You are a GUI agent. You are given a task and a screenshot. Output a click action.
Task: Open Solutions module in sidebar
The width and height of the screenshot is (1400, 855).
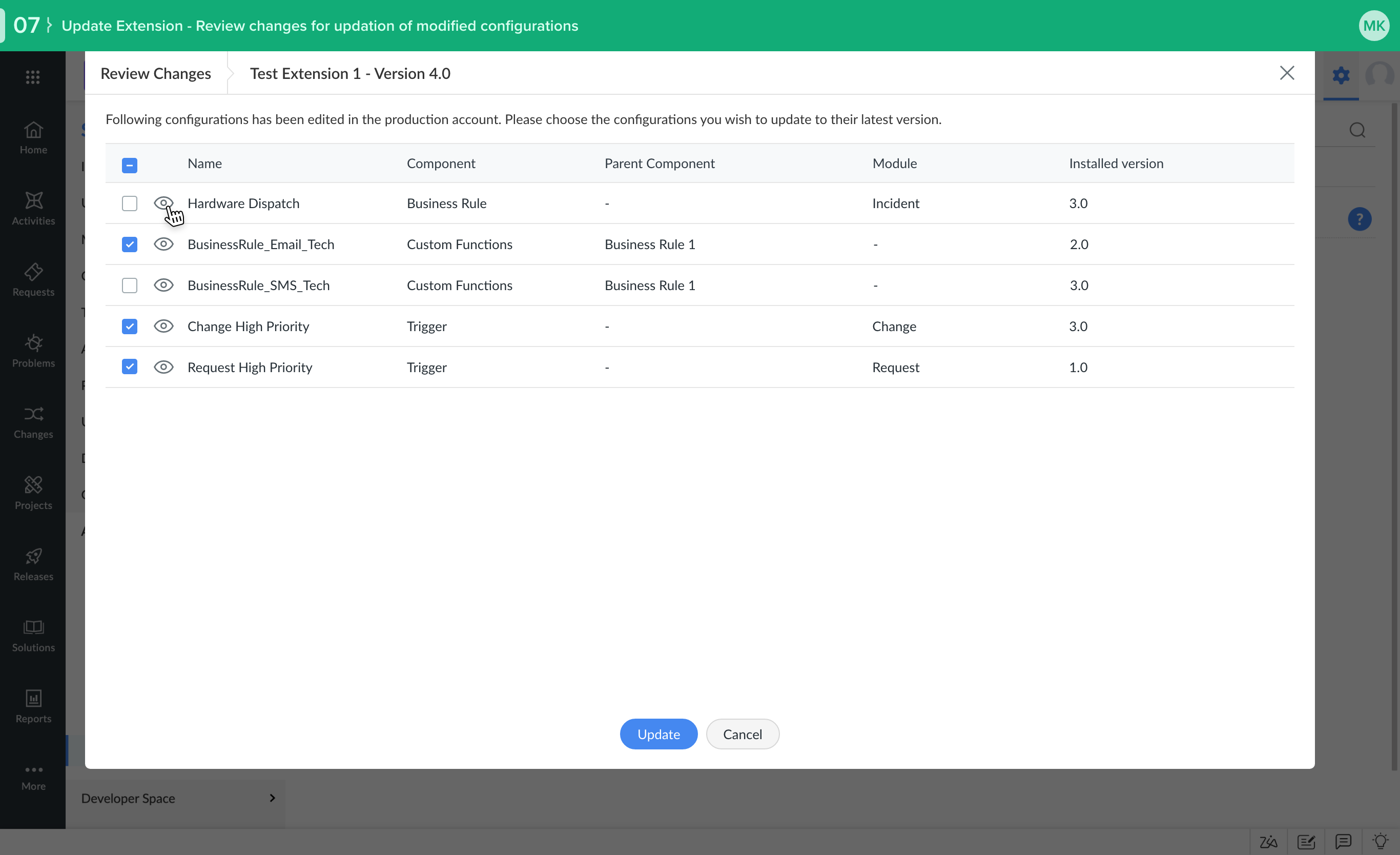coord(33,635)
